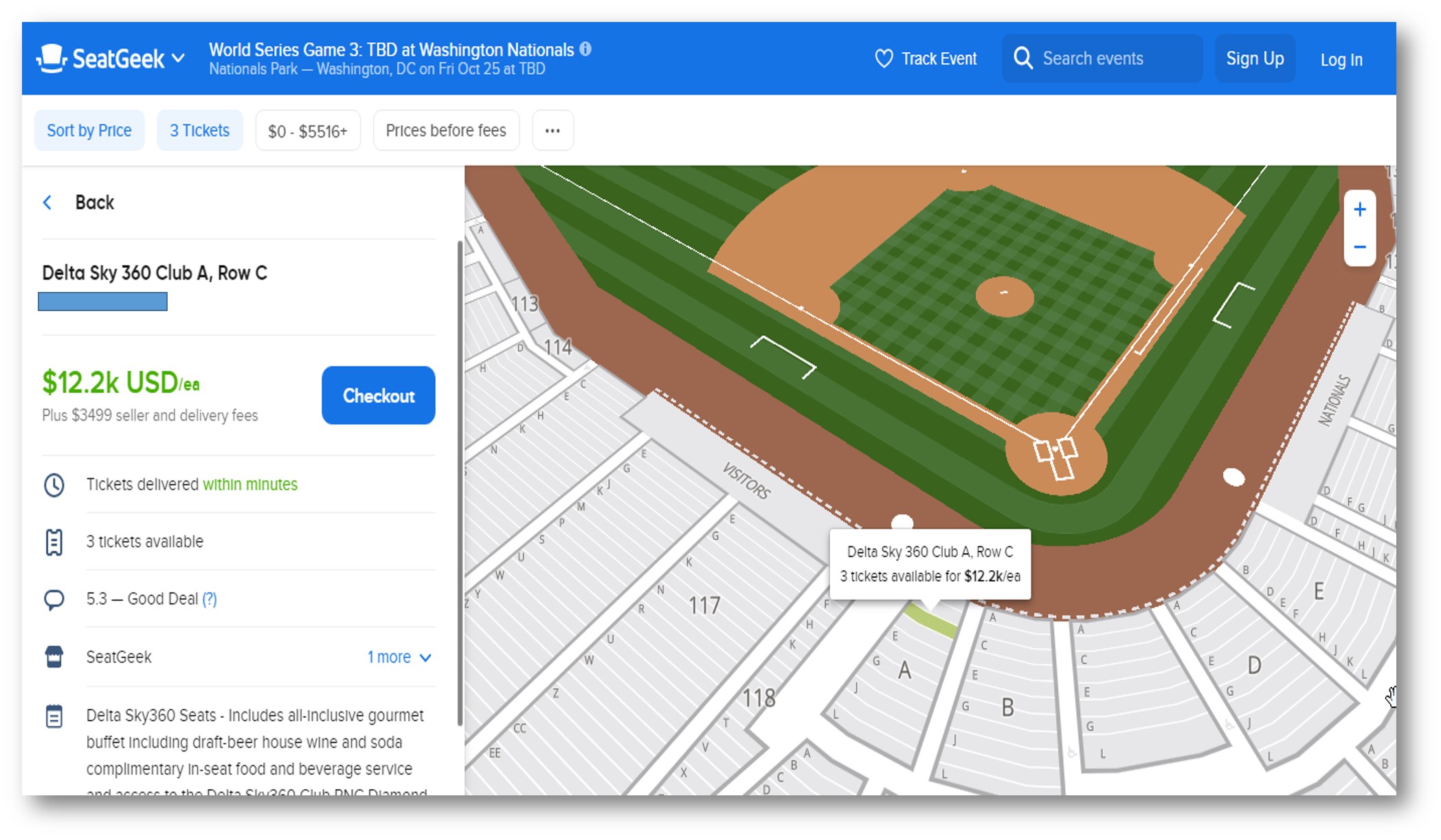Select Delta Sky 360 Club section E
Viewport: 1441px width, 840px height.
click(1319, 591)
